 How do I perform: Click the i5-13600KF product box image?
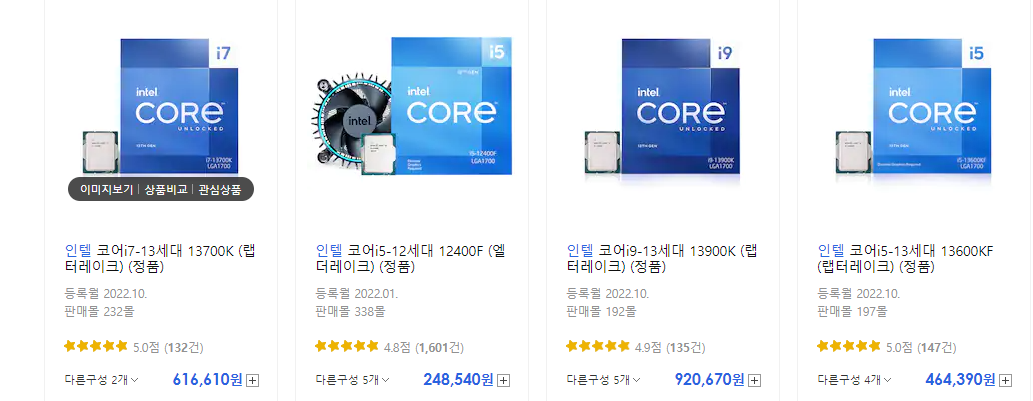914,109
